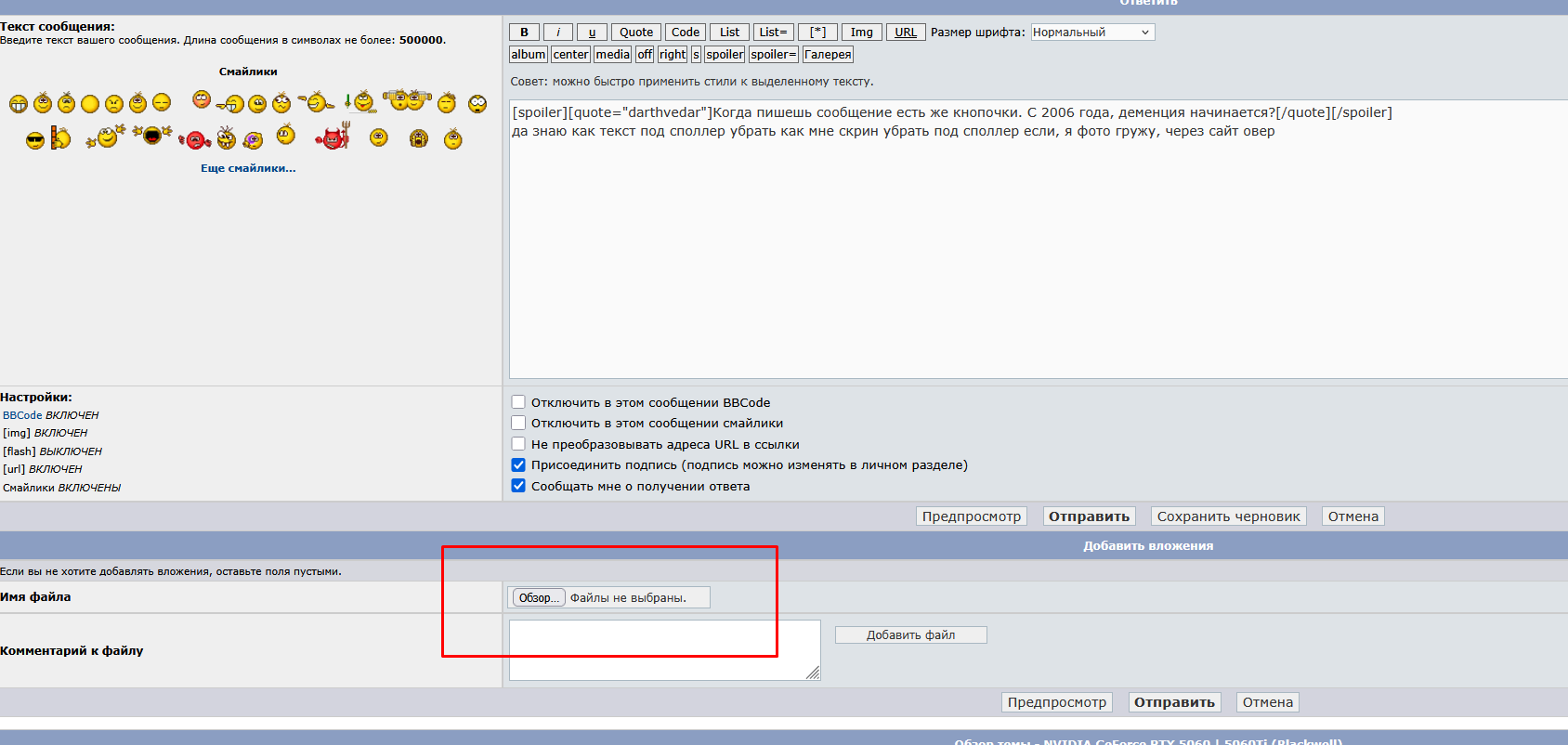Check 'Отключить в этом сообщении смайлики'
This screenshot has width=1568, height=745.
[518, 423]
